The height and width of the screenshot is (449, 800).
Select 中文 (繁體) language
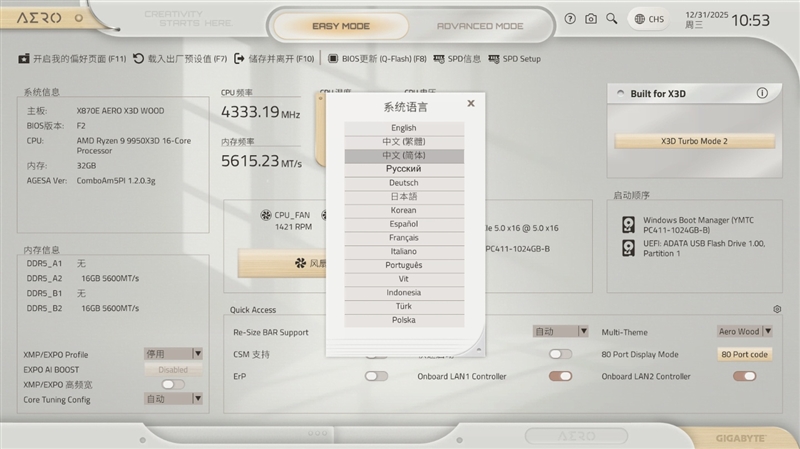click(404, 141)
